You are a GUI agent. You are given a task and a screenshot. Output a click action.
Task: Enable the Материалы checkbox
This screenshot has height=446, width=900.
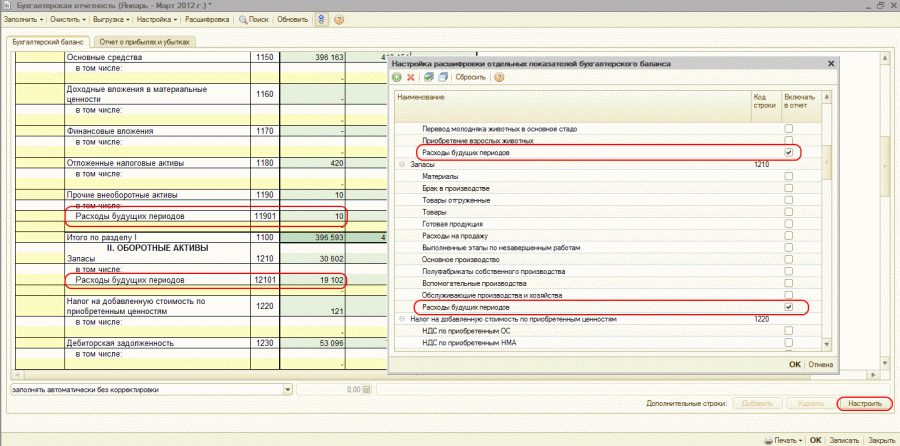[789, 176]
